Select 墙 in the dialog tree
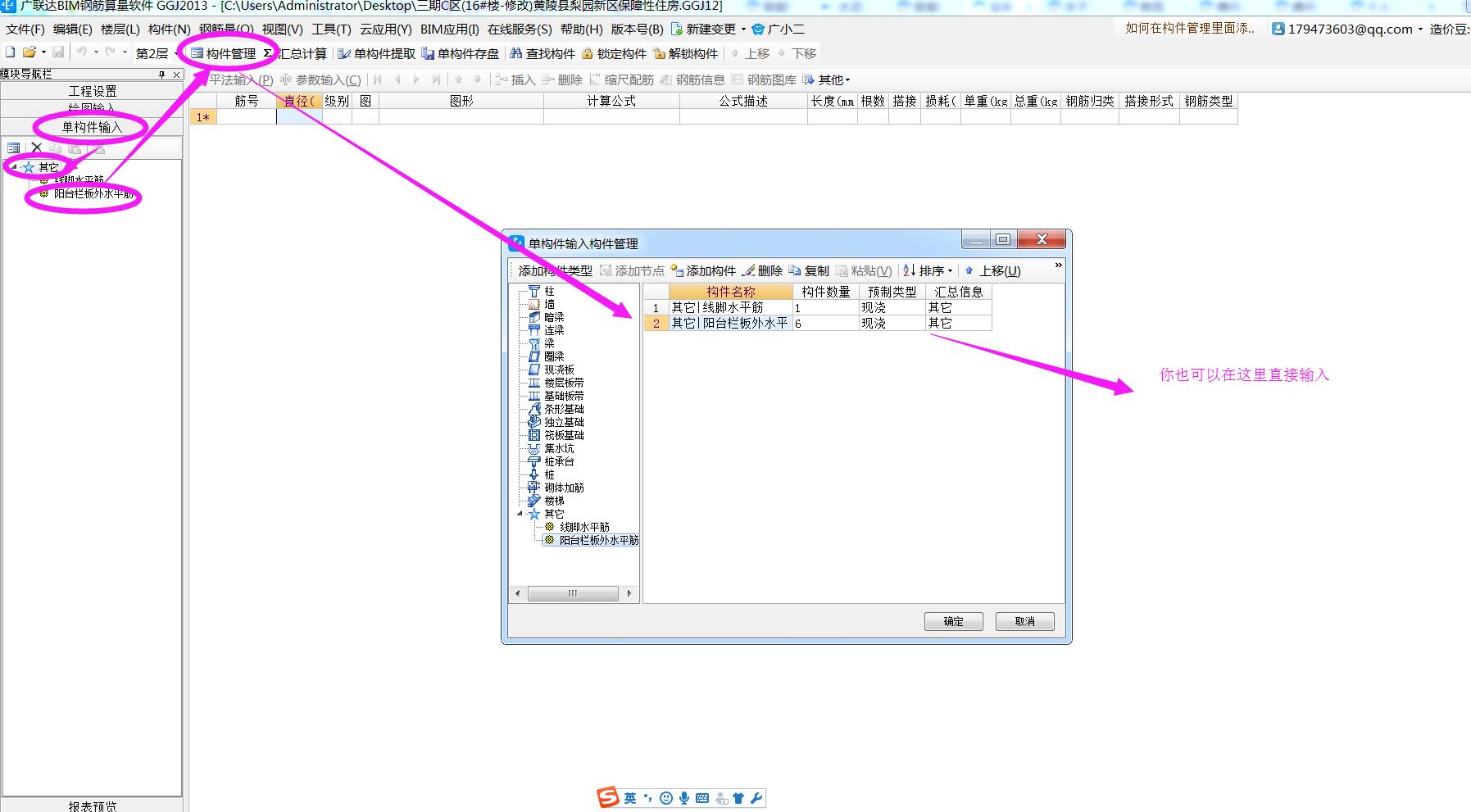Viewport: 1471px width, 812px height. (x=549, y=304)
